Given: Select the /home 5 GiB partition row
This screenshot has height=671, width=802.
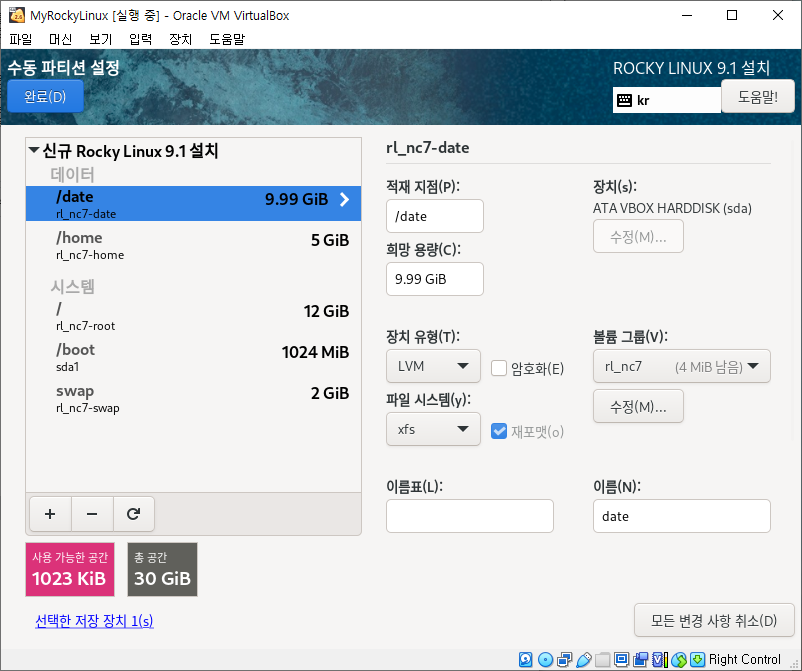Looking at the screenshot, I should pyautogui.click(x=193, y=245).
